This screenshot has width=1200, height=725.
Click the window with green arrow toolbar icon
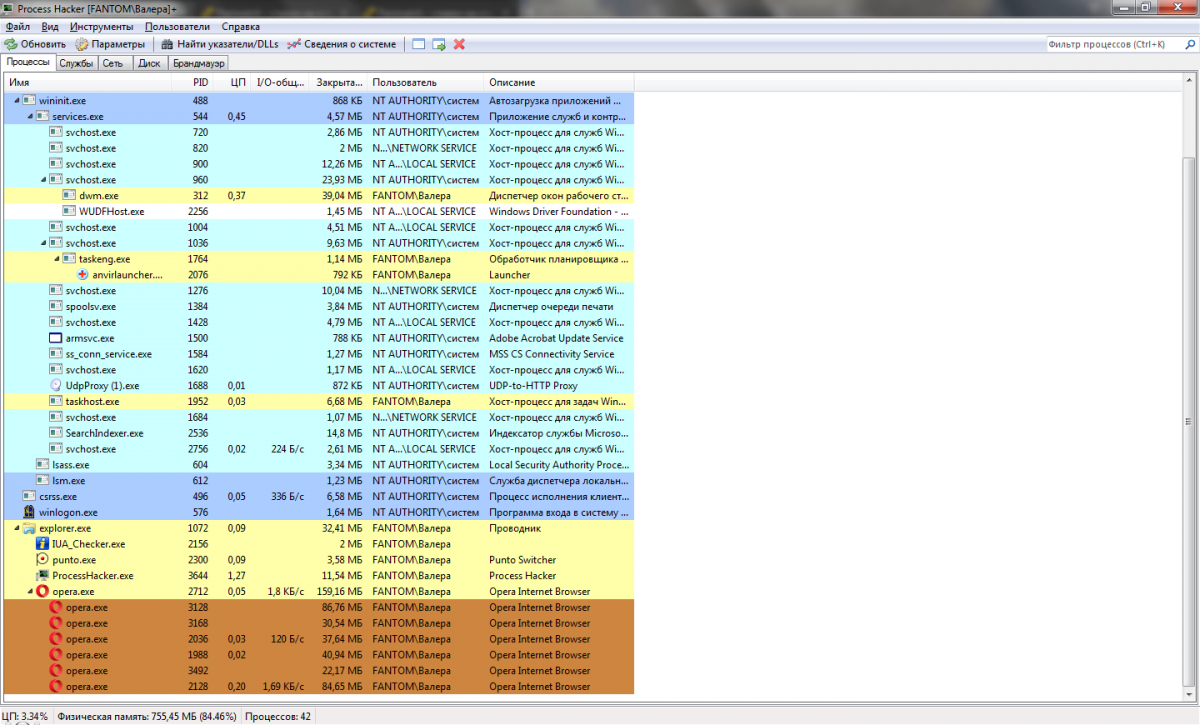click(x=438, y=44)
